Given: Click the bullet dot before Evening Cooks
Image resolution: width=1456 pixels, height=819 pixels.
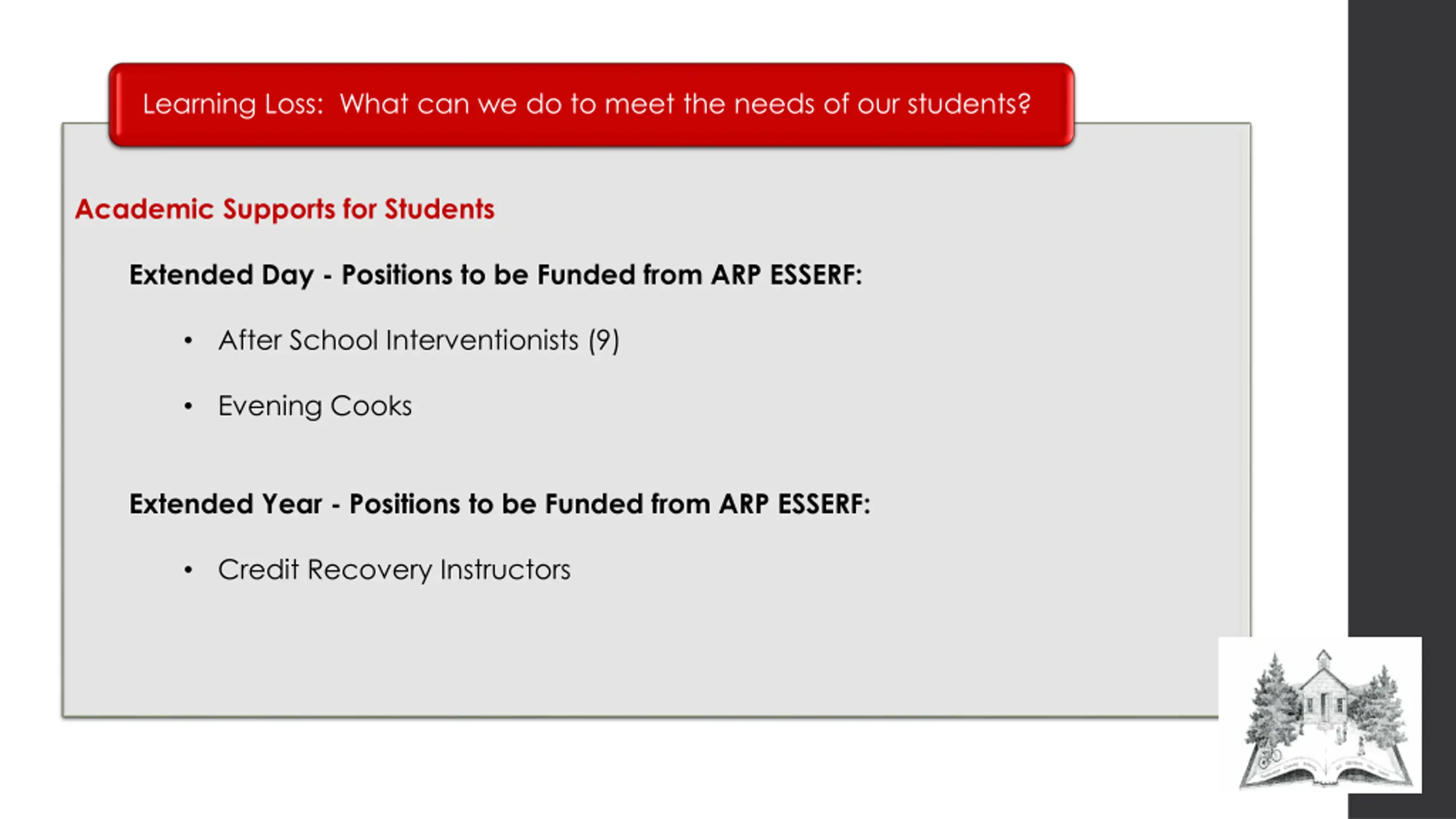Looking at the screenshot, I should pyautogui.click(x=188, y=406).
